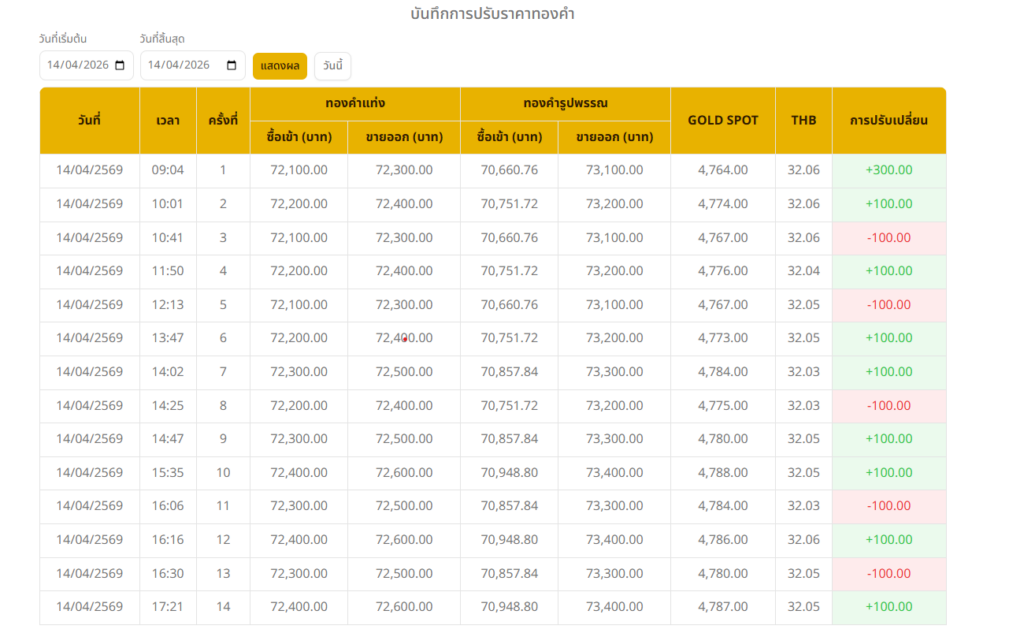This screenshot has height=633, width=1024.
Task: Select the ครั้งที่ column header
Action: (x=222, y=121)
